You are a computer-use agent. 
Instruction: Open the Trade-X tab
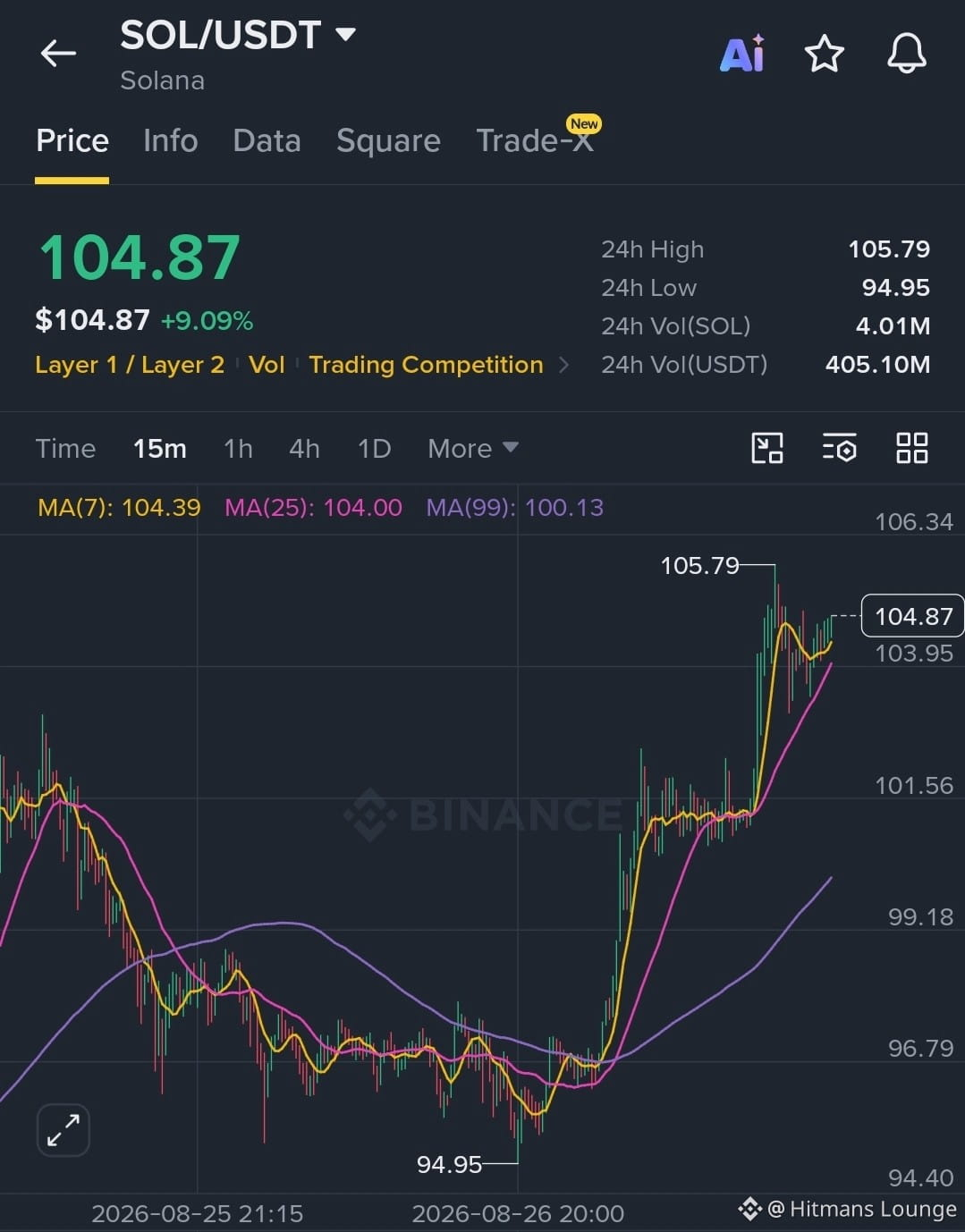(x=535, y=140)
